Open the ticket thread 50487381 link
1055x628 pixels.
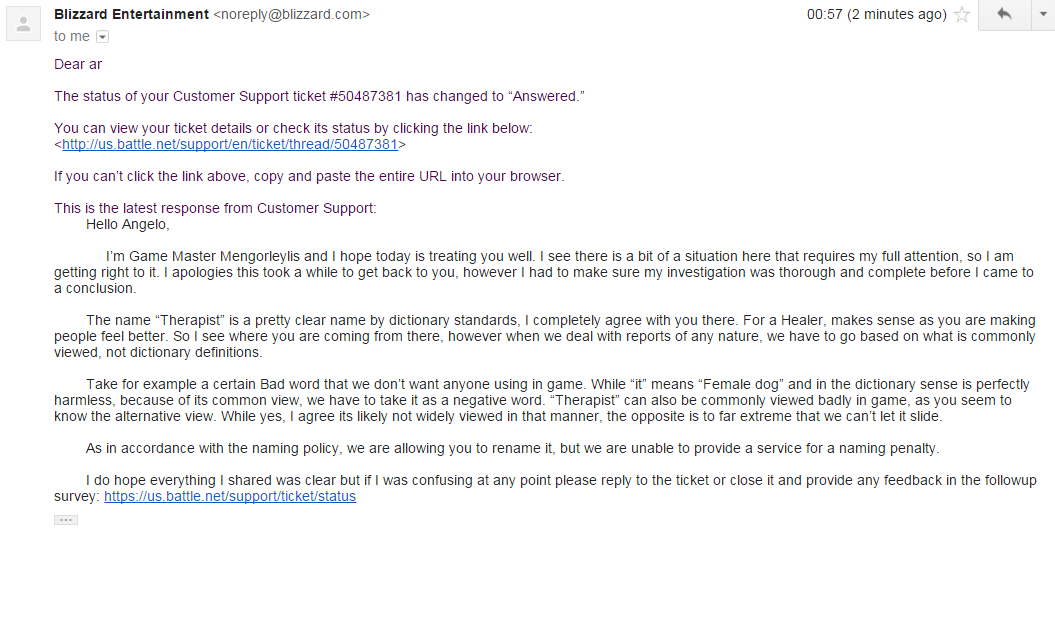point(230,144)
